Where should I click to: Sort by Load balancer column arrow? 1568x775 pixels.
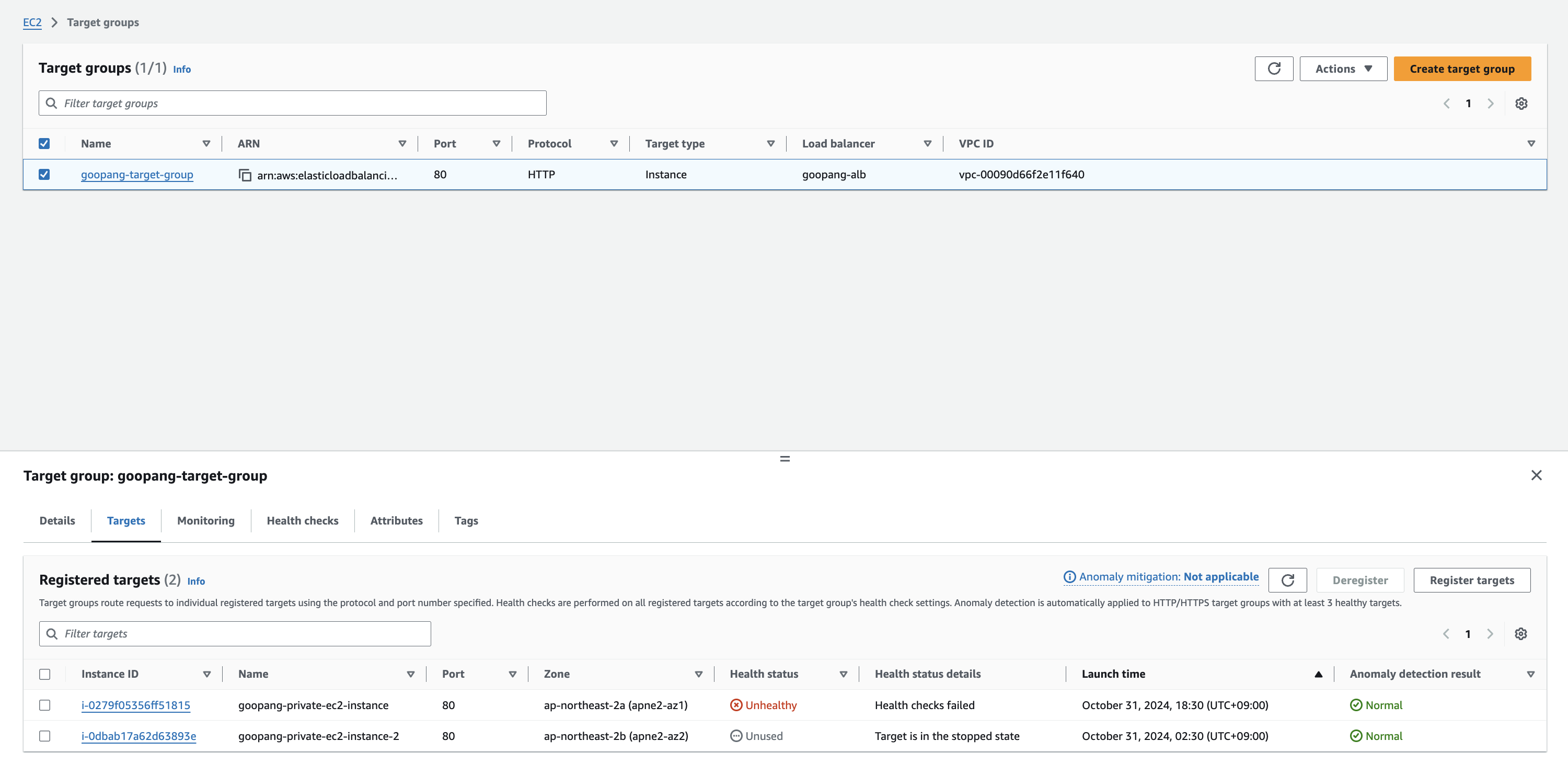point(928,144)
